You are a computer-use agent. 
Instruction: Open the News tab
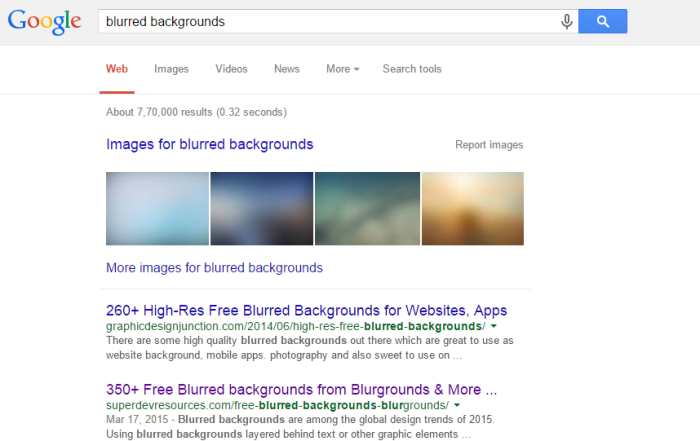point(287,69)
